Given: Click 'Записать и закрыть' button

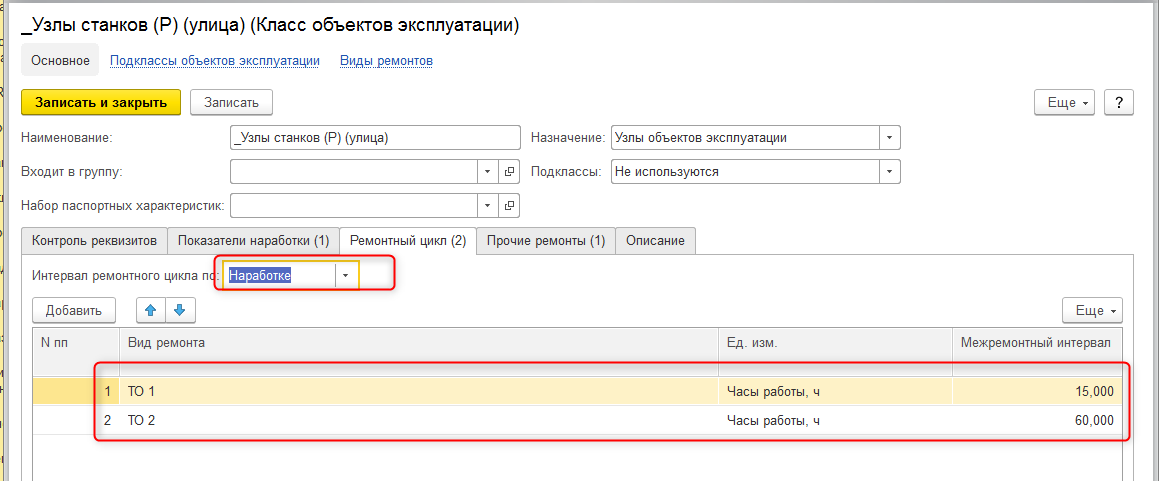Looking at the screenshot, I should pos(101,102).
